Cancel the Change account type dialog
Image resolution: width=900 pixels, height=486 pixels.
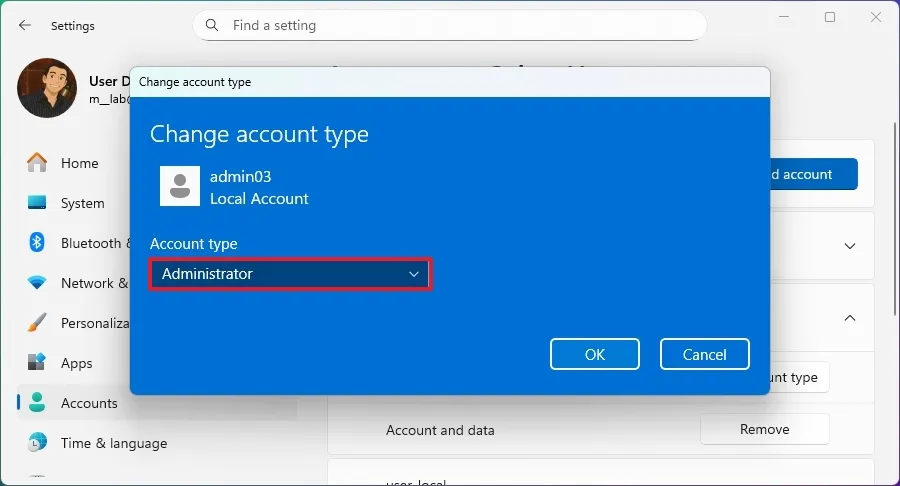[x=704, y=354]
